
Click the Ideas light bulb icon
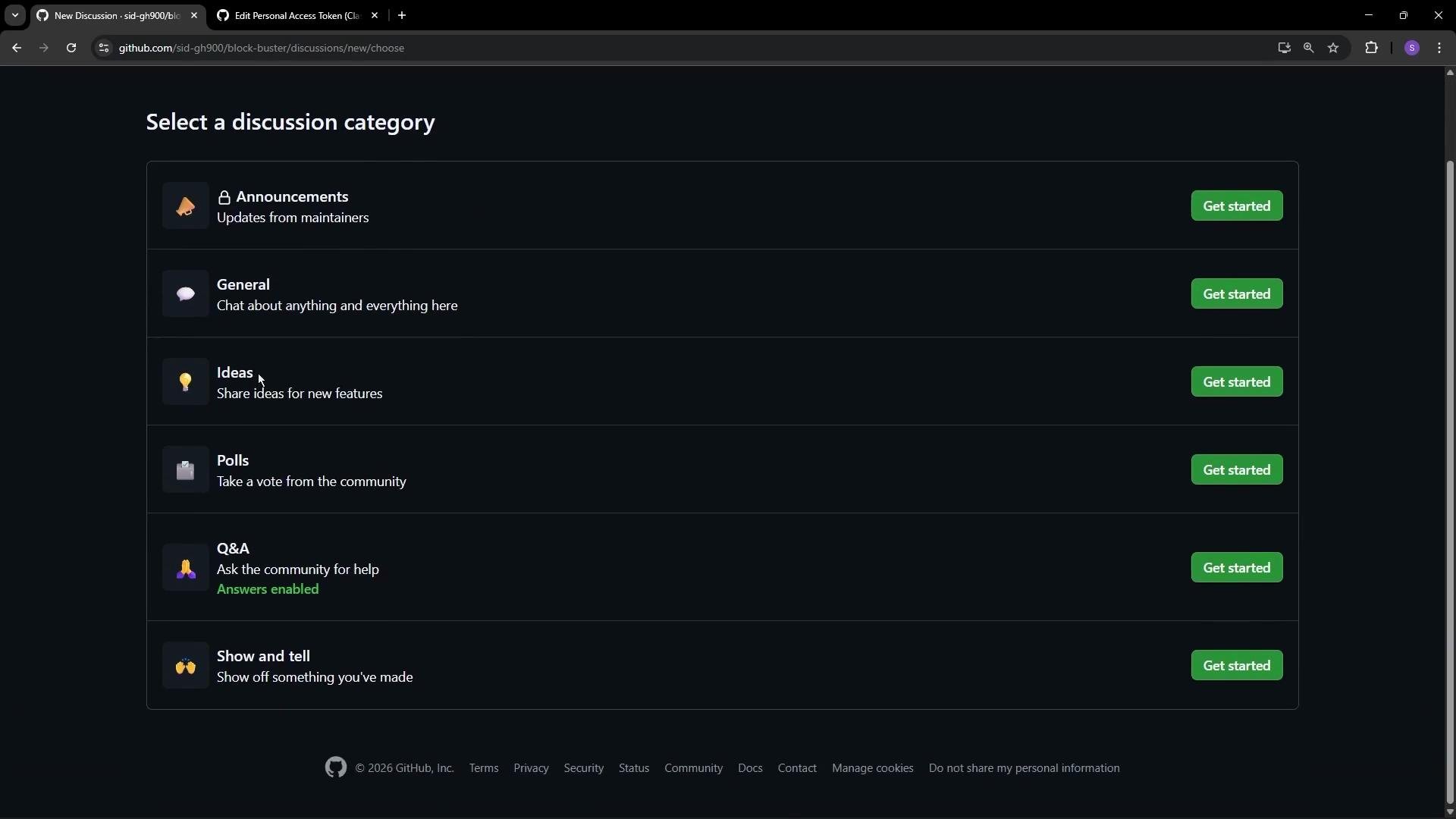click(x=186, y=382)
